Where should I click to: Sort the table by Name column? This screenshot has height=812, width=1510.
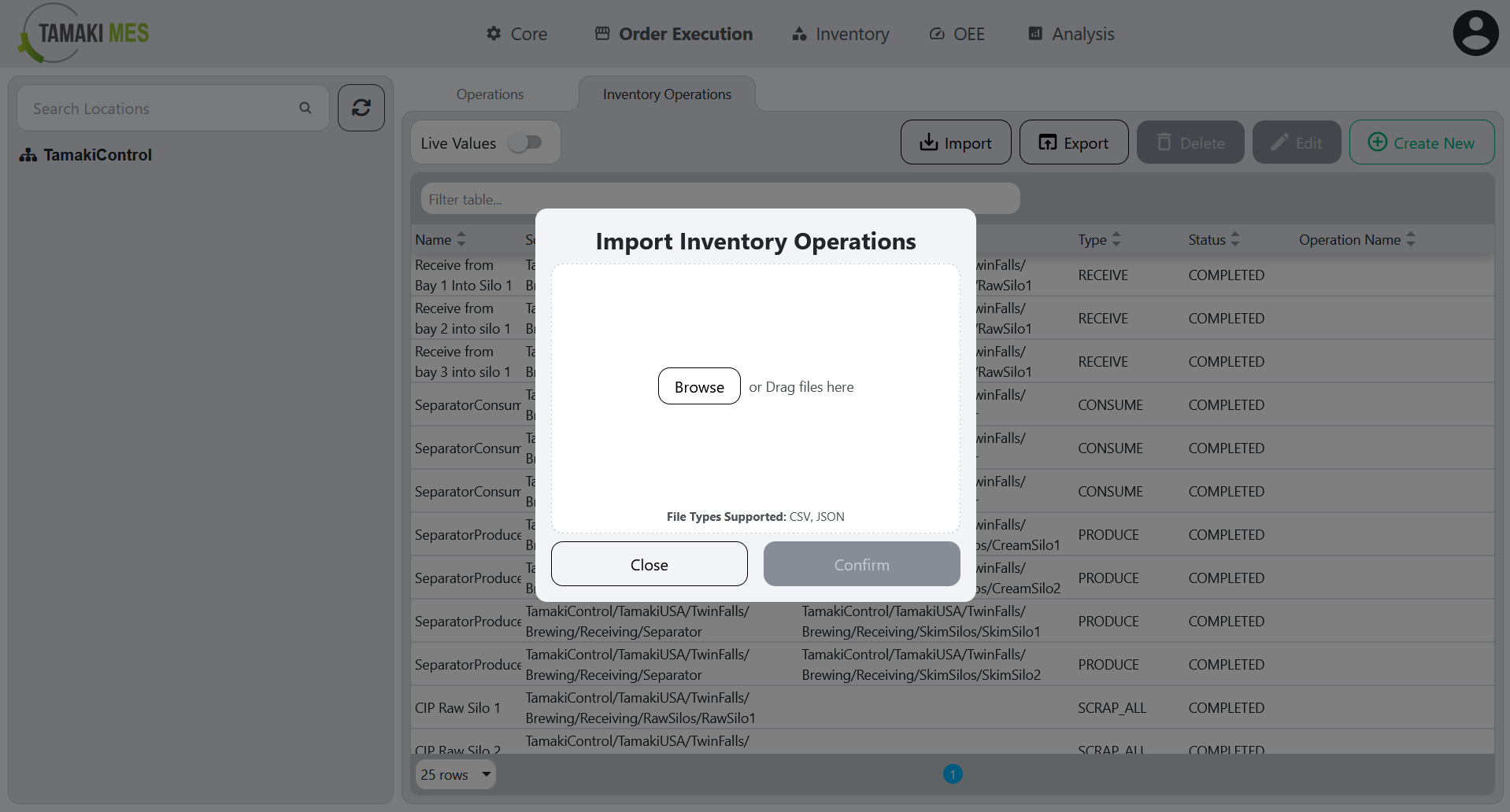462,239
